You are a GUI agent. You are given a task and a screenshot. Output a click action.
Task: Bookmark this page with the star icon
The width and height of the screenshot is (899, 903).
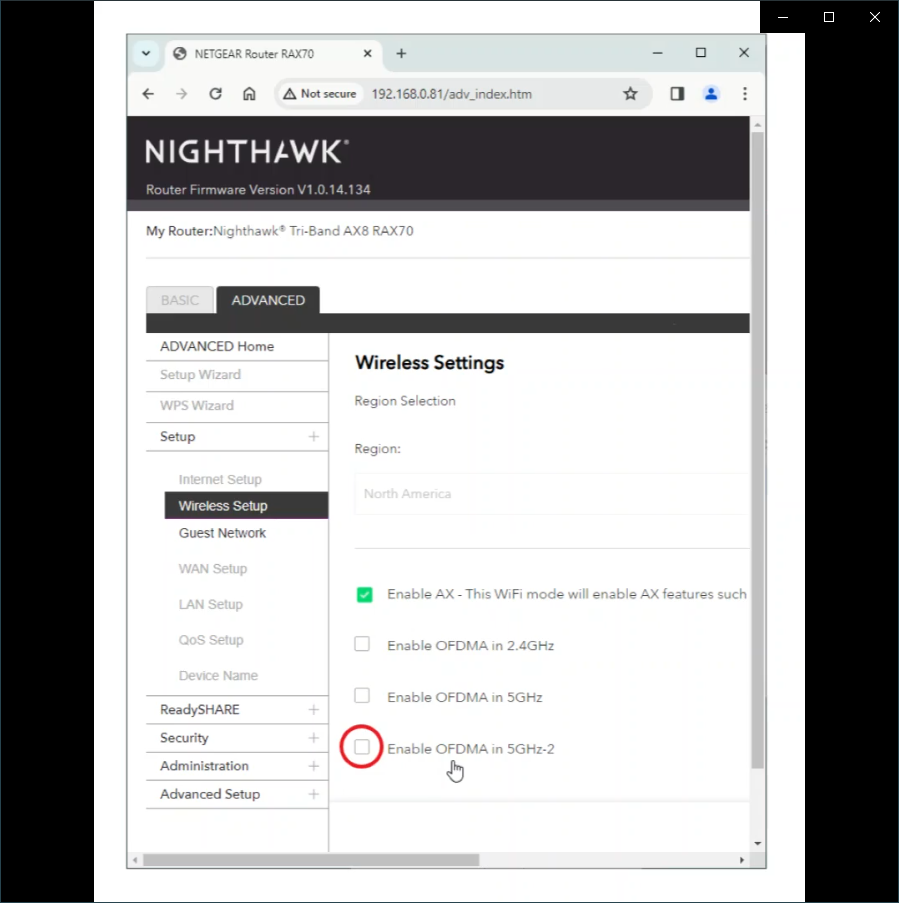click(x=630, y=94)
